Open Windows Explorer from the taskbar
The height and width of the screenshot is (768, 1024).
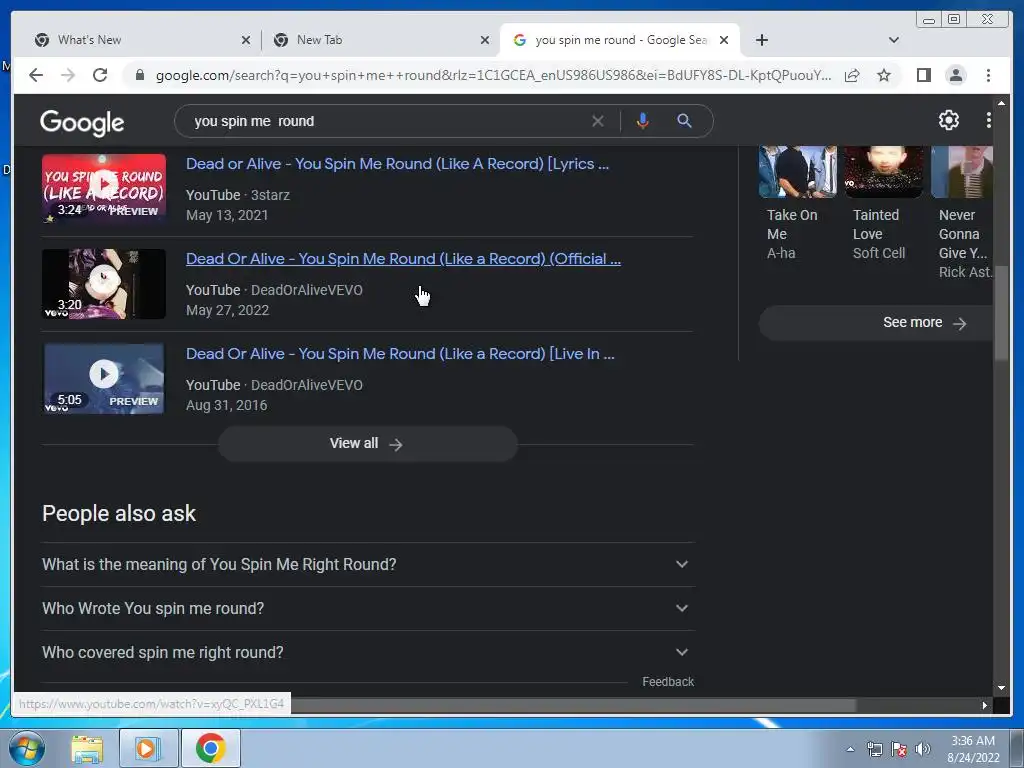[x=87, y=748]
